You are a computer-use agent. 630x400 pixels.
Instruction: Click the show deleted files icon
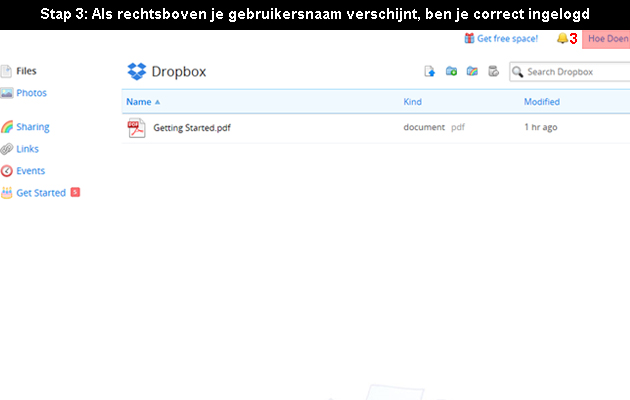click(x=493, y=71)
